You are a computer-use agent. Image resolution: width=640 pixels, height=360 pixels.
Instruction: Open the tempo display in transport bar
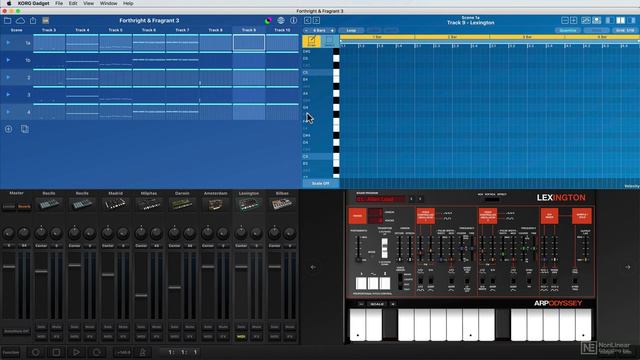(x=122, y=352)
